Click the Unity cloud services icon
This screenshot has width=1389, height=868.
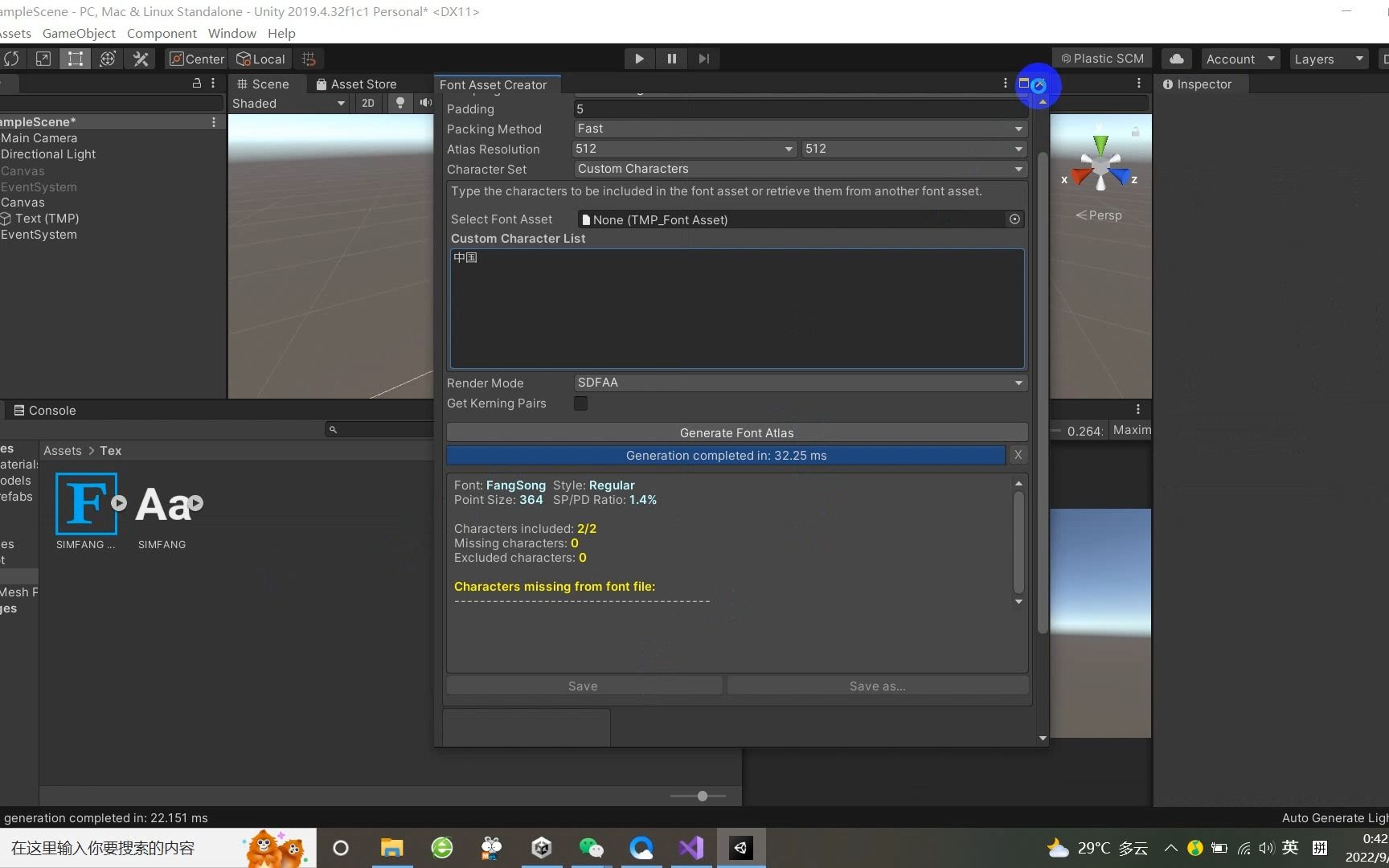coord(1176,58)
